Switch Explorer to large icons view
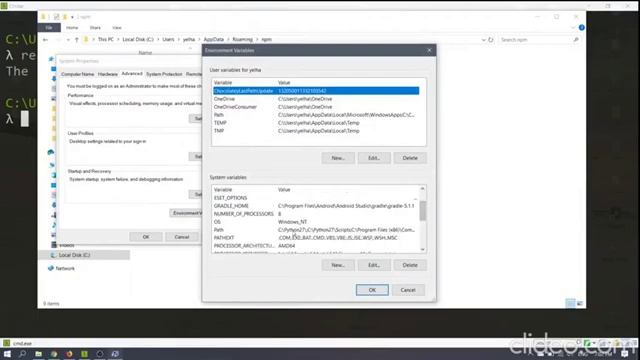This screenshot has height=360, width=640. tap(580, 303)
